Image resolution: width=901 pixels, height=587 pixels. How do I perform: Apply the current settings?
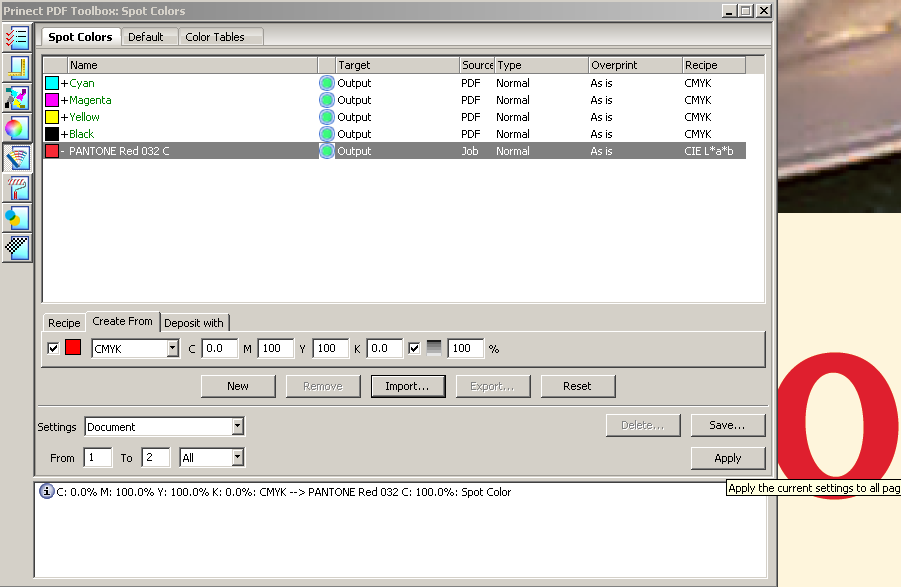click(727, 458)
